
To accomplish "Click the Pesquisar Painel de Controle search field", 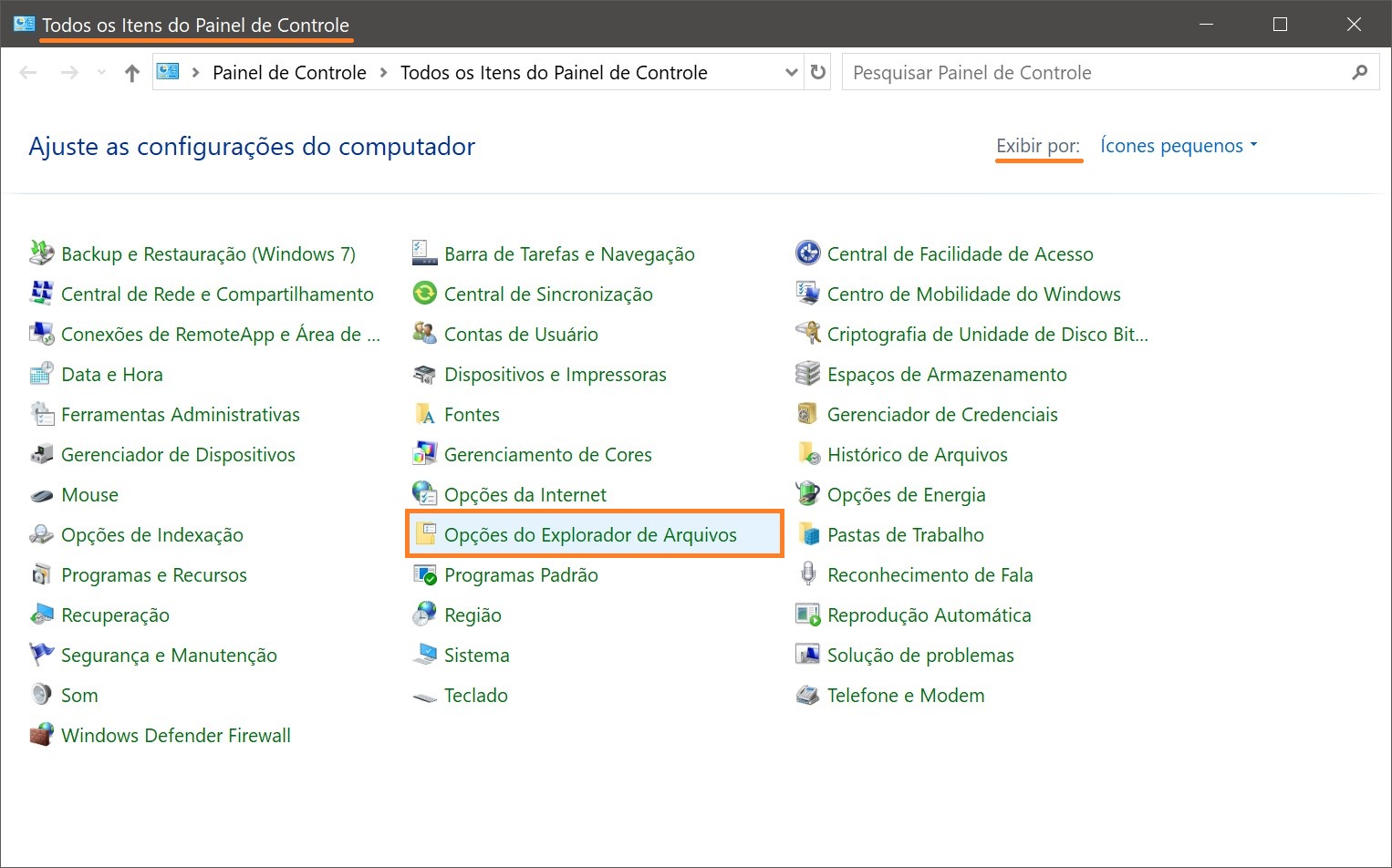I will [x=1095, y=73].
